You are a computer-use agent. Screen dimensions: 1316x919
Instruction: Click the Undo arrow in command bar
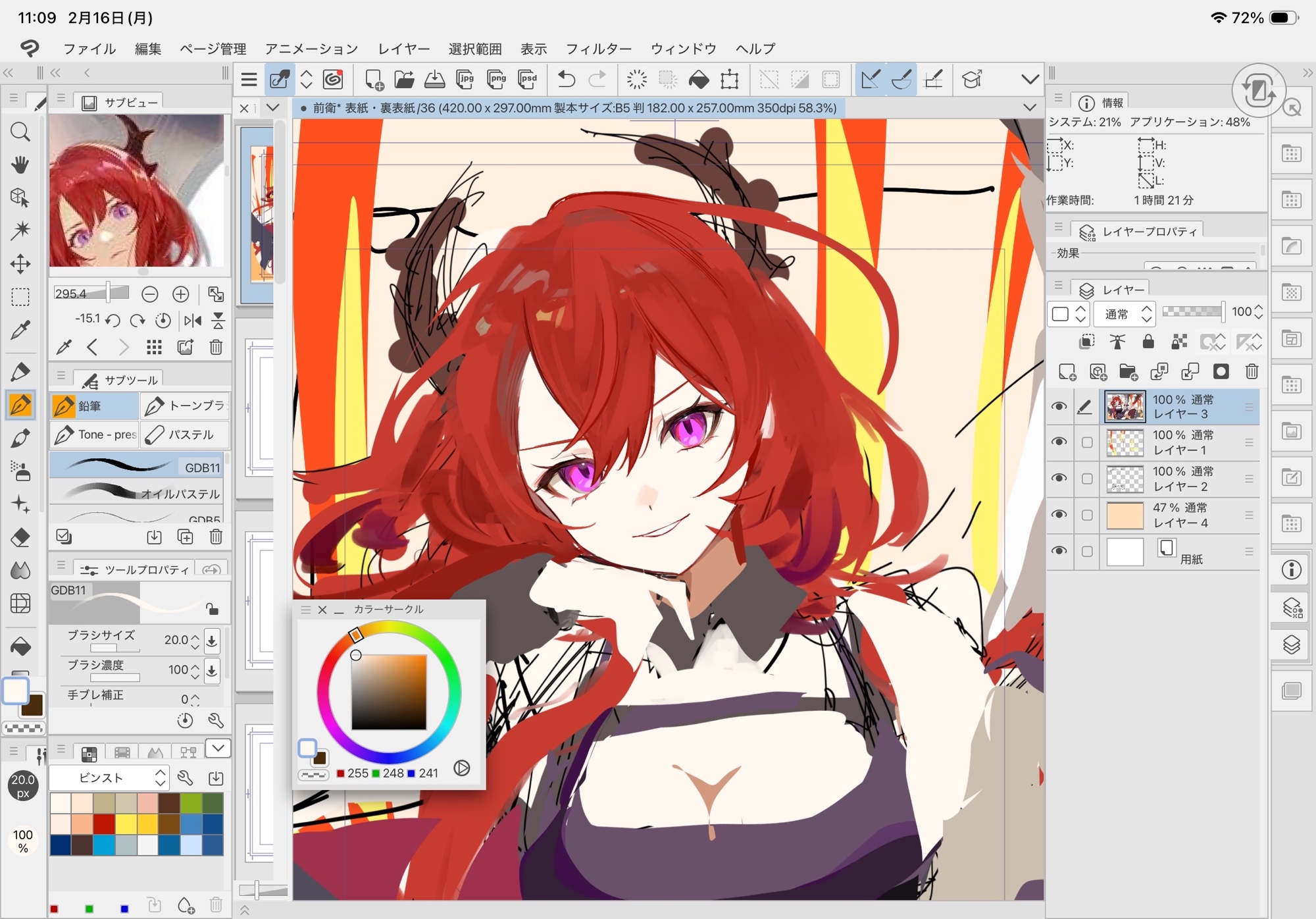[566, 80]
